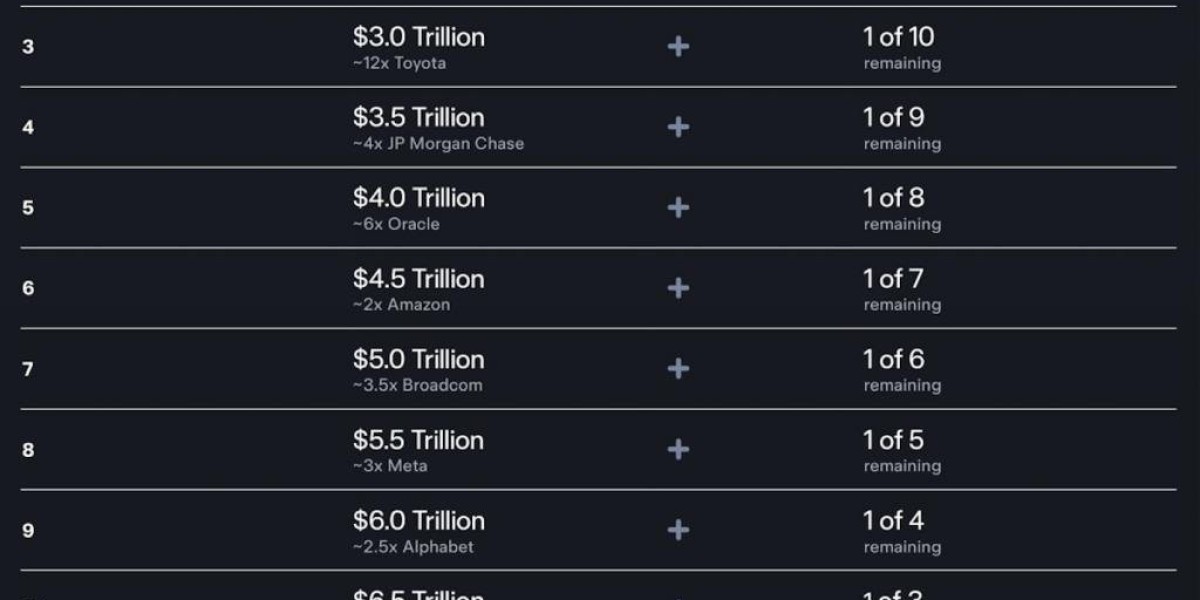
Task: Select the "$5.5 Trillion" milestone heading
Action: coord(418,440)
